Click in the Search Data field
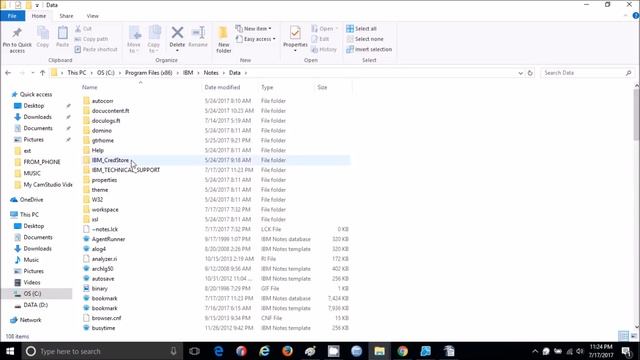Viewport: 640px width, 360px height. pos(588,73)
